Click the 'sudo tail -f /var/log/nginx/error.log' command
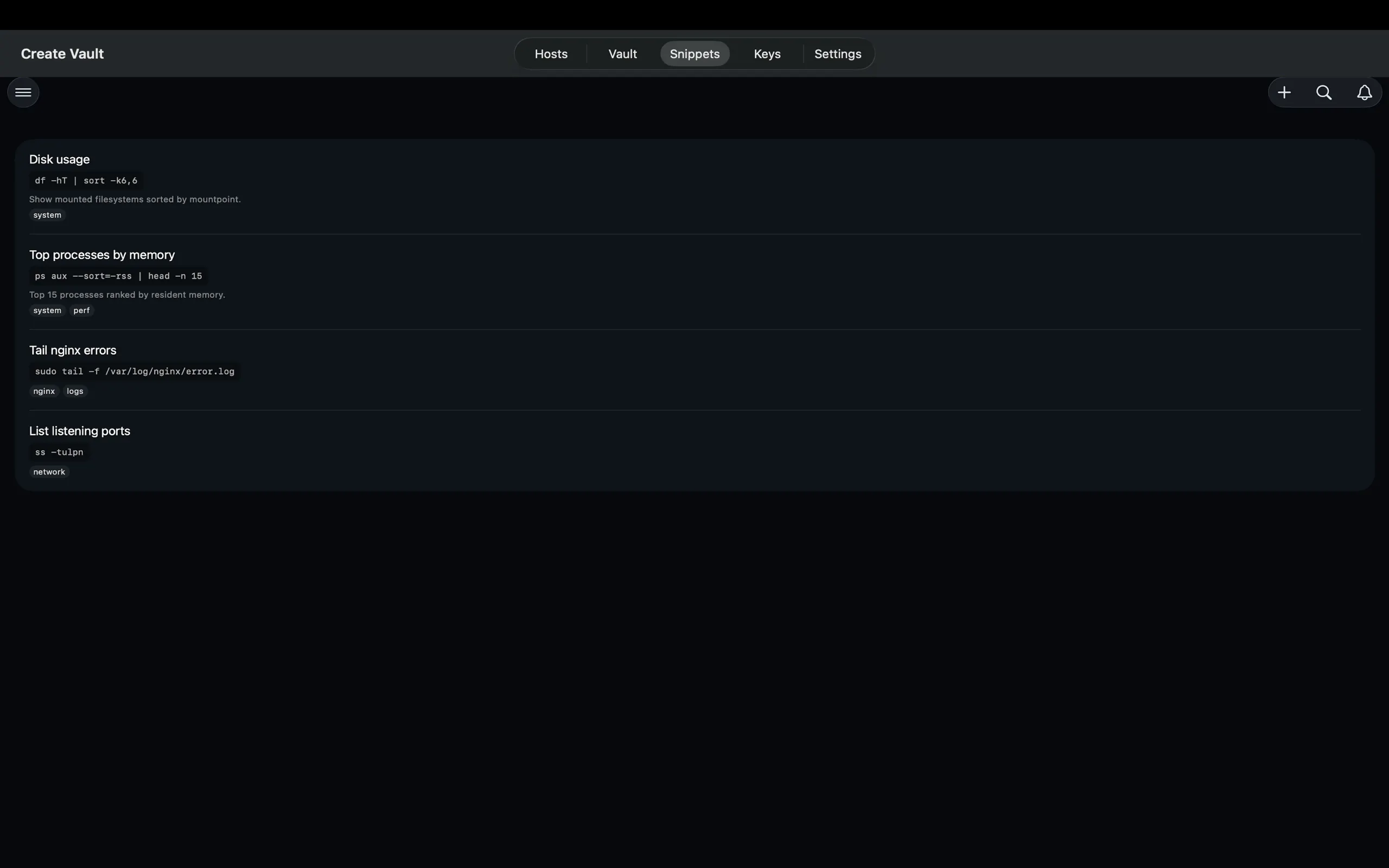This screenshot has width=1389, height=868. point(135,372)
